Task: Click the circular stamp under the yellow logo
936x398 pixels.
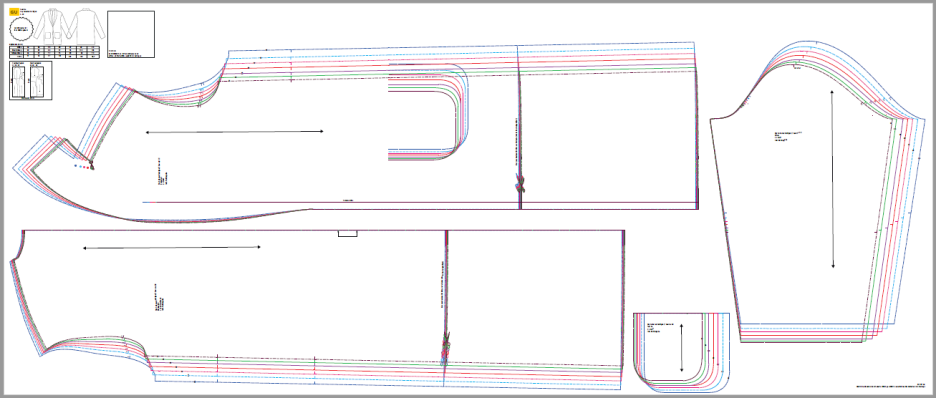Action: [x=22, y=29]
